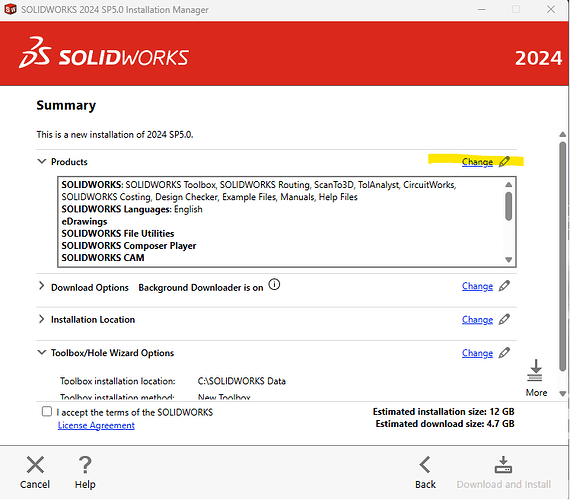Click the Cancel X icon
This screenshot has width=570, height=500.
pos(35,465)
